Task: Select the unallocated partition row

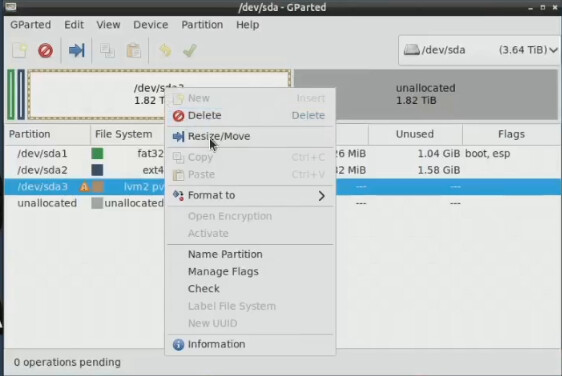Action: click(x=283, y=203)
